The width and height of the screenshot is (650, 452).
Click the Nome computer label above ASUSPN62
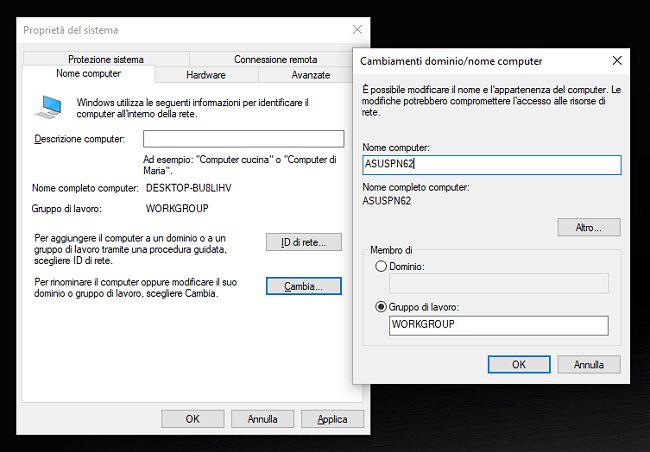[x=396, y=147]
